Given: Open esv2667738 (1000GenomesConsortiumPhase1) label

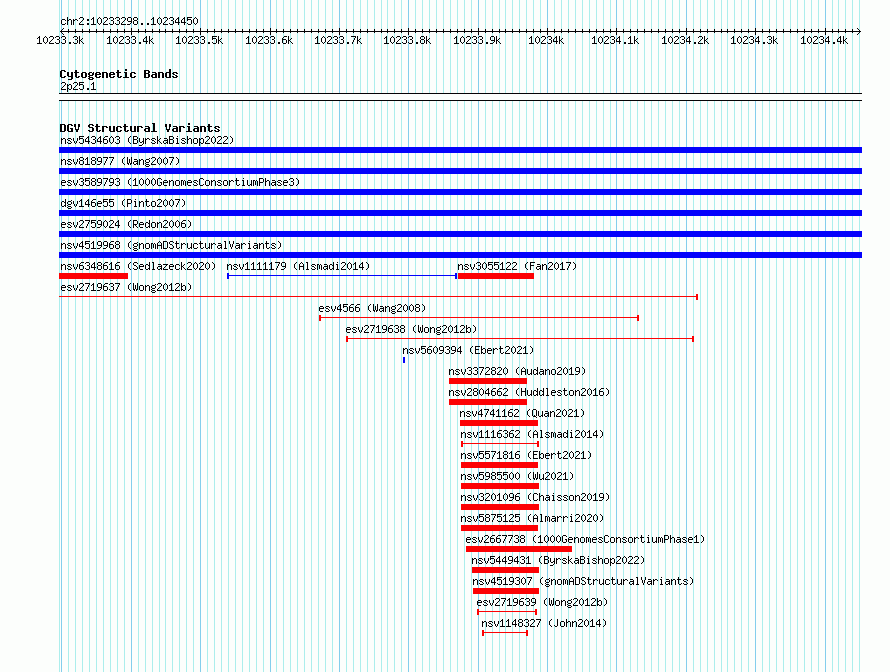Looking at the screenshot, I should tap(585, 539).
